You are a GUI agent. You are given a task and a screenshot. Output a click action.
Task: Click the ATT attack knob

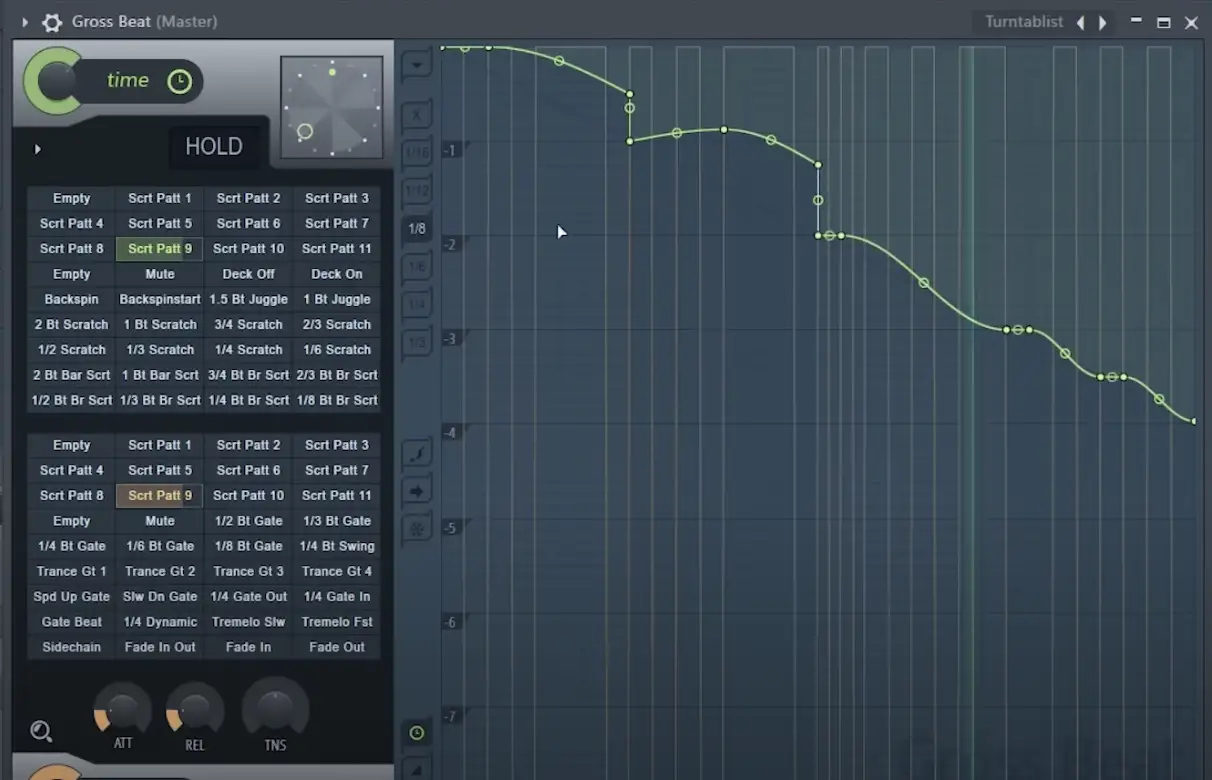[x=123, y=711]
